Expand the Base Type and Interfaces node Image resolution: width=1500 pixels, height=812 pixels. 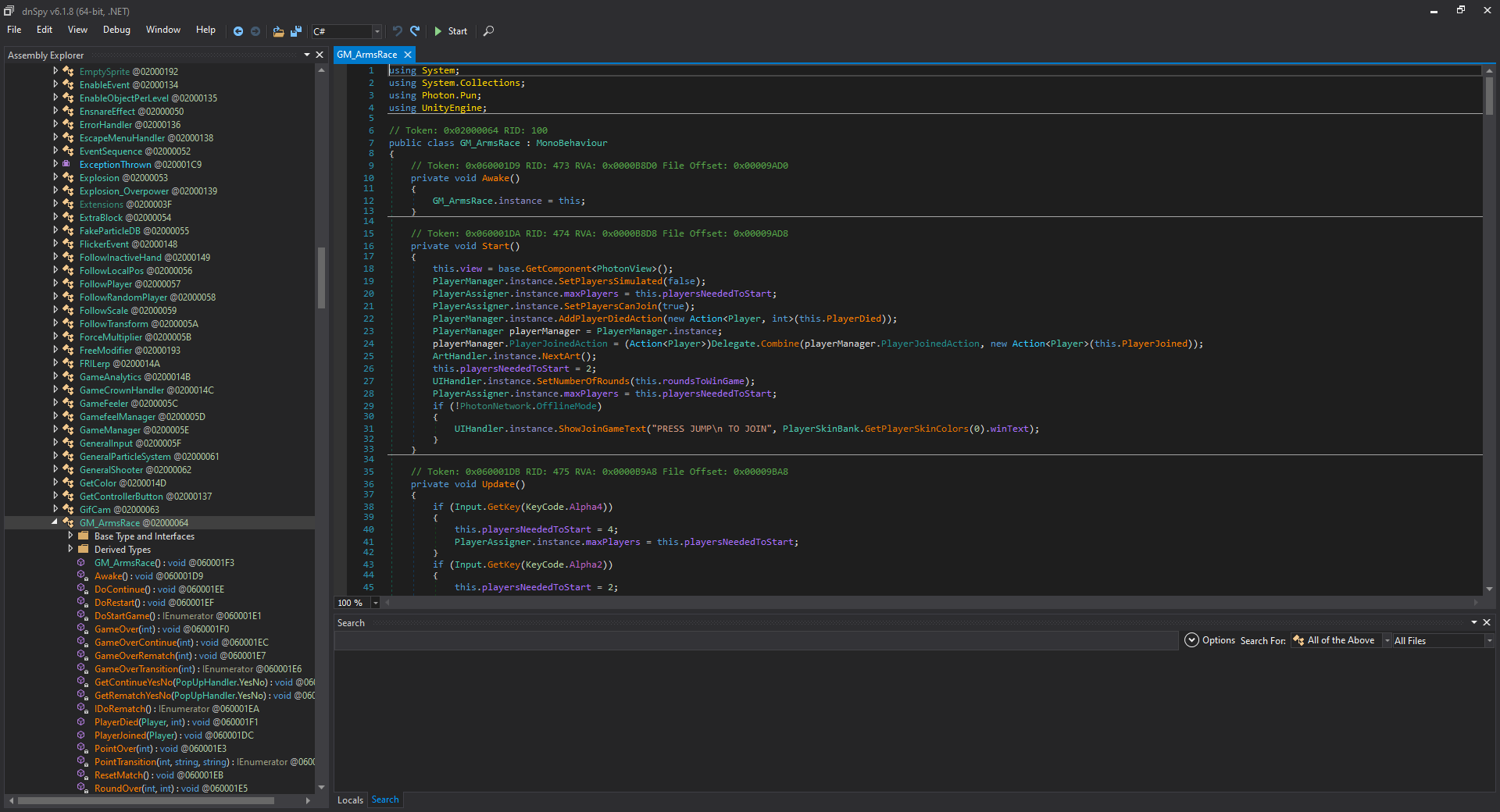[70, 536]
